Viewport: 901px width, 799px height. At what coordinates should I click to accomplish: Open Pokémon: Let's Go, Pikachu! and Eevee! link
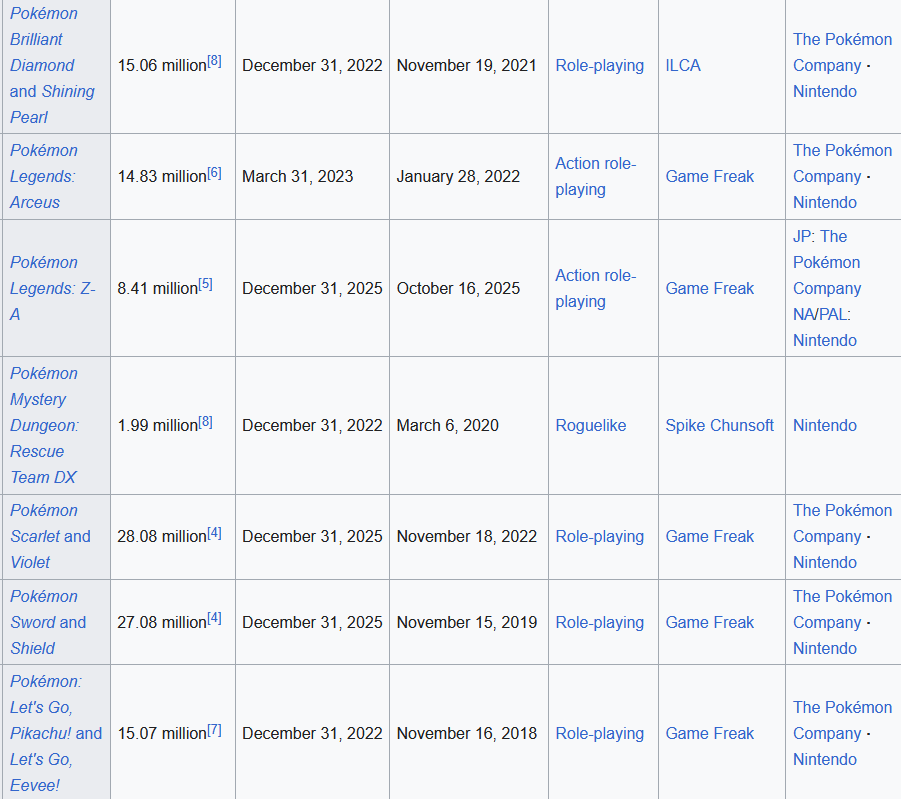[x=56, y=733]
